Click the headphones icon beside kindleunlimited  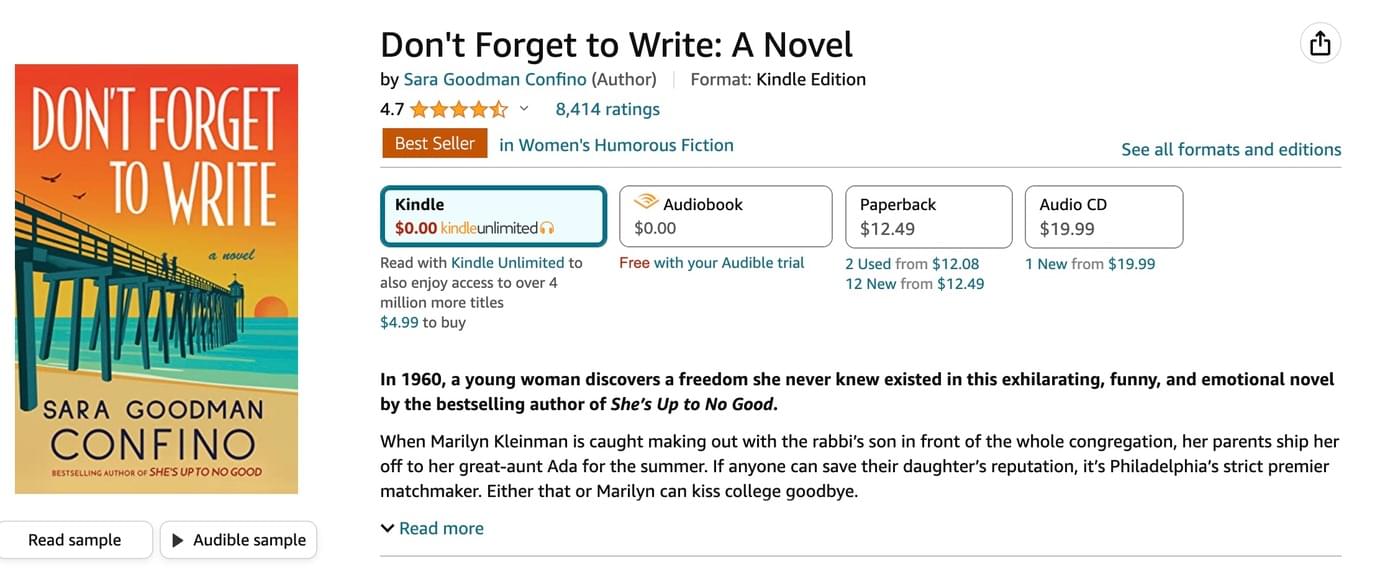pyautogui.click(x=547, y=228)
